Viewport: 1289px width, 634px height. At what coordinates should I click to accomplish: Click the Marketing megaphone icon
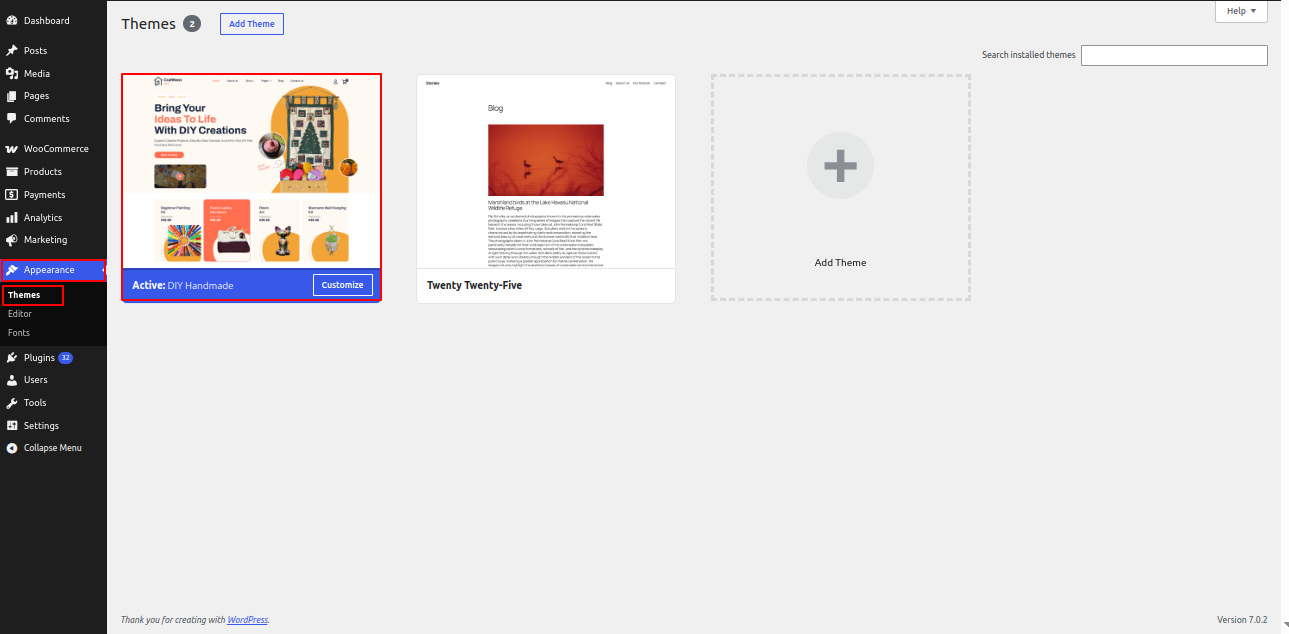12,240
